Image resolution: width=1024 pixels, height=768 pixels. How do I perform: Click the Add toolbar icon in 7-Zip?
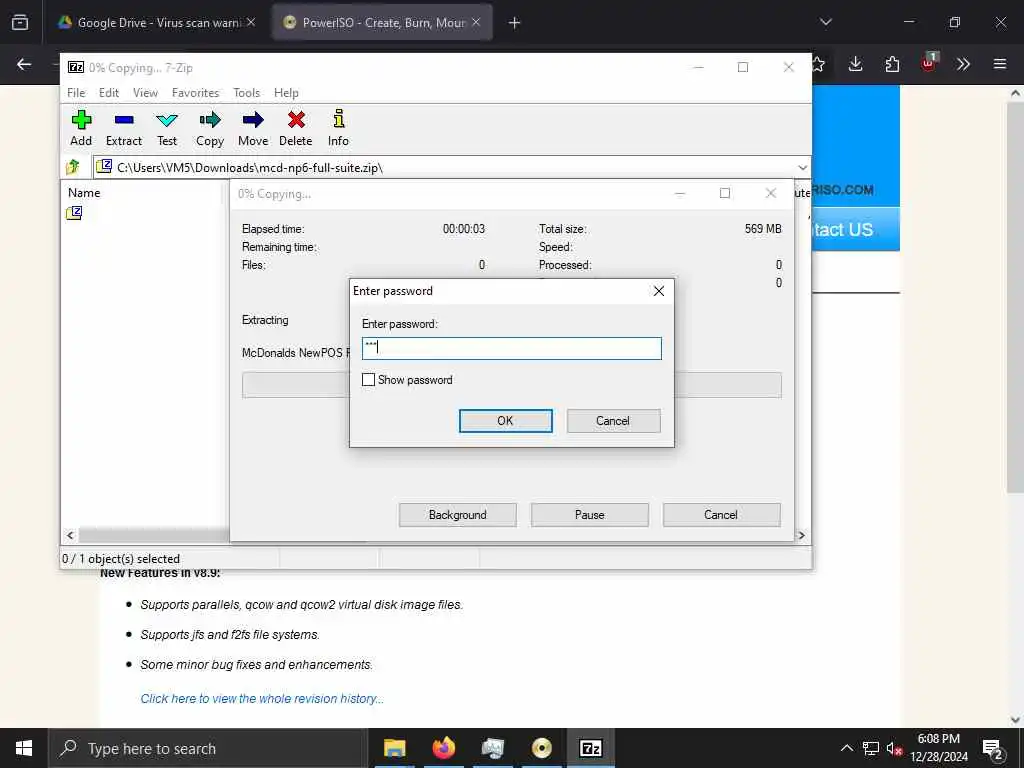pyautogui.click(x=81, y=128)
